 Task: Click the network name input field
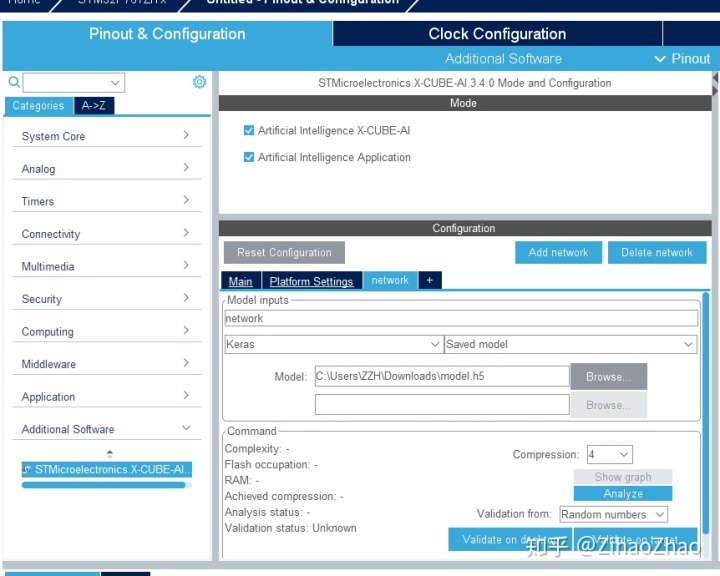click(461, 318)
